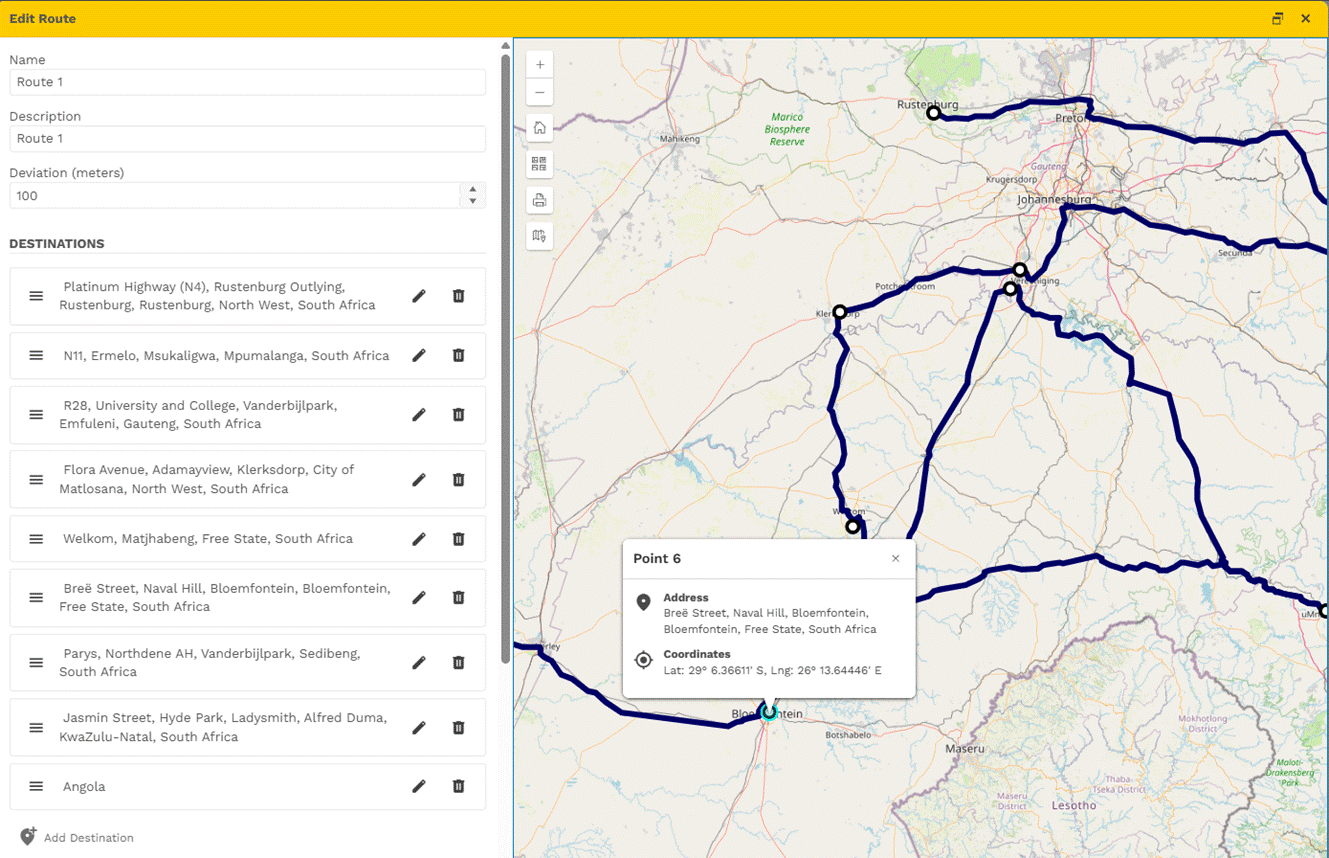Grab the reorder handle for Platinum Highway (N4)
The height and width of the screenshot is (858, 1329).
click(x=36, y=296)
